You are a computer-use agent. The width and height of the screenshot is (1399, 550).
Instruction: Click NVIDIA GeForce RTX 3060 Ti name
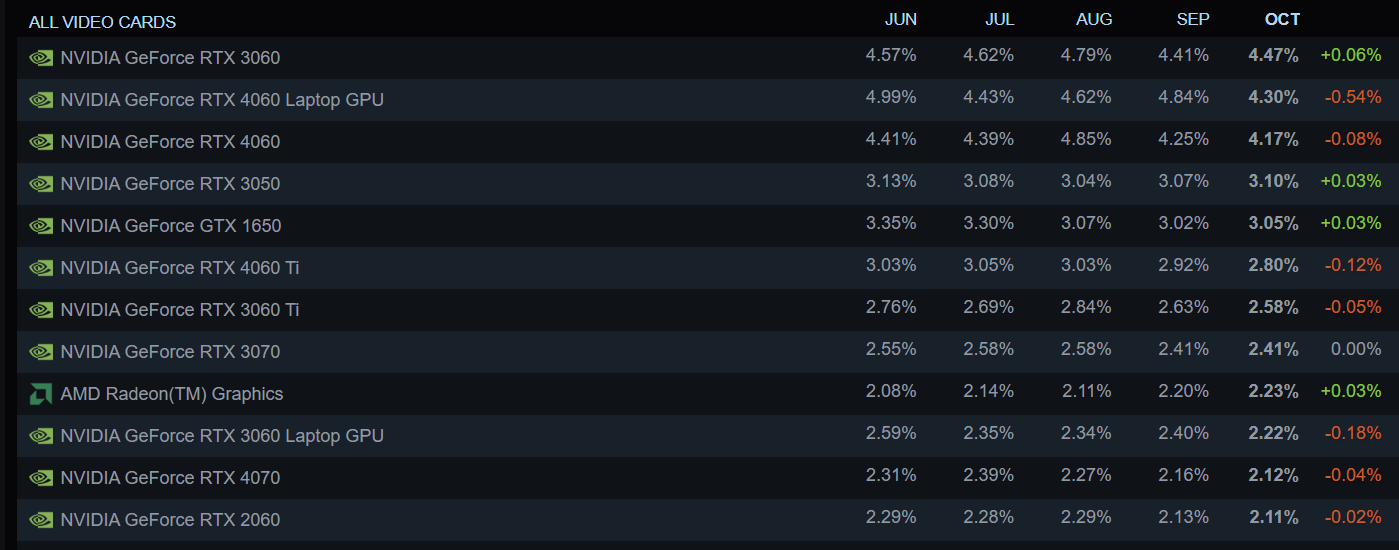[180, 310]
